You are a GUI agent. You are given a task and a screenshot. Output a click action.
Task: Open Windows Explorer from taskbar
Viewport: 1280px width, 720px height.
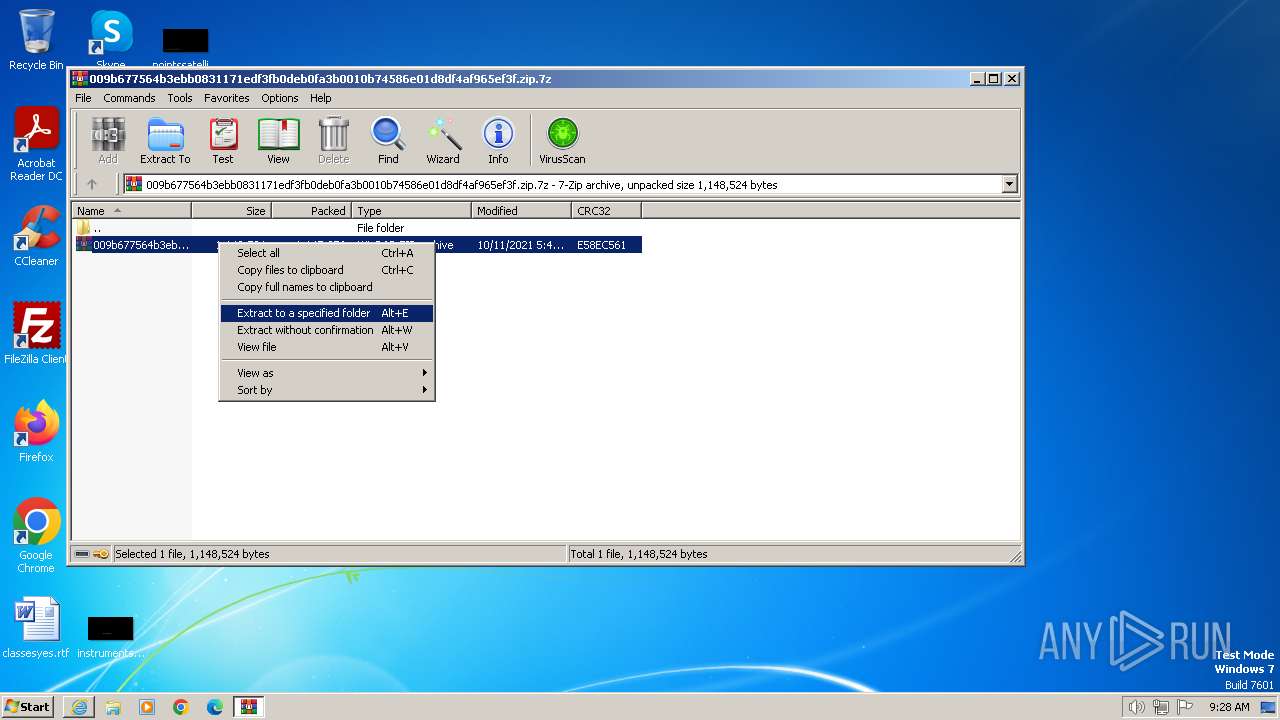point(113,707)
